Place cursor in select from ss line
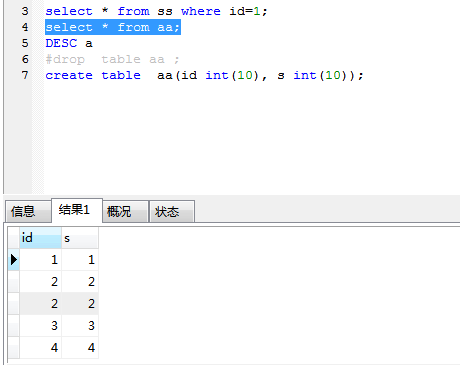460x365 pixels. point(156,11)
